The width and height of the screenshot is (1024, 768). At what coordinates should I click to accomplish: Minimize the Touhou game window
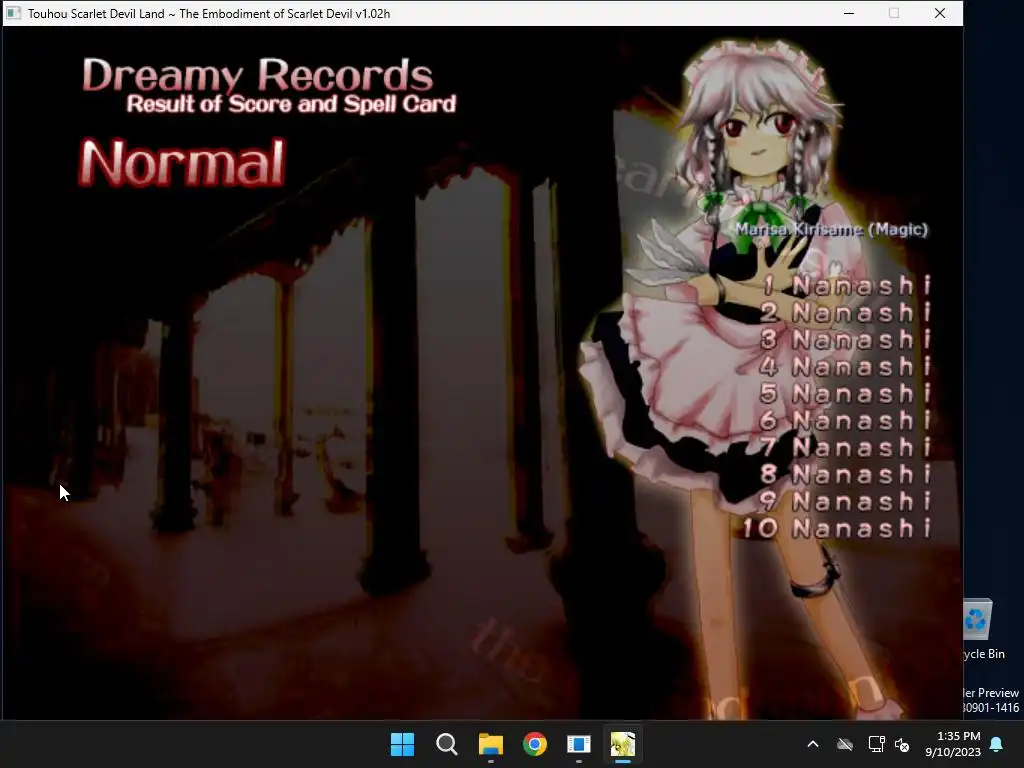coord(849,13)
